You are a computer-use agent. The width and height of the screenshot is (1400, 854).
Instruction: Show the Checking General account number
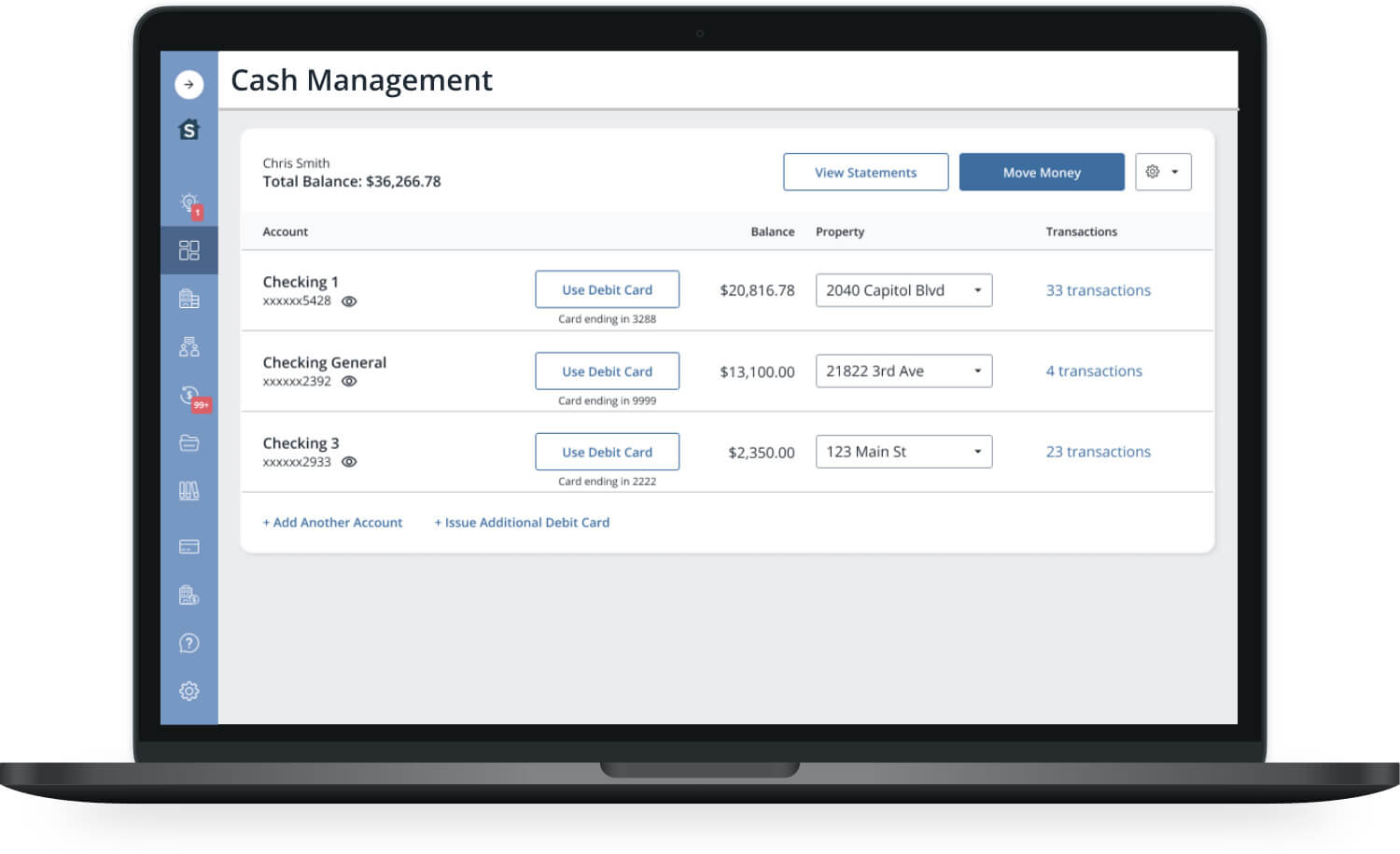click(349, 382)
